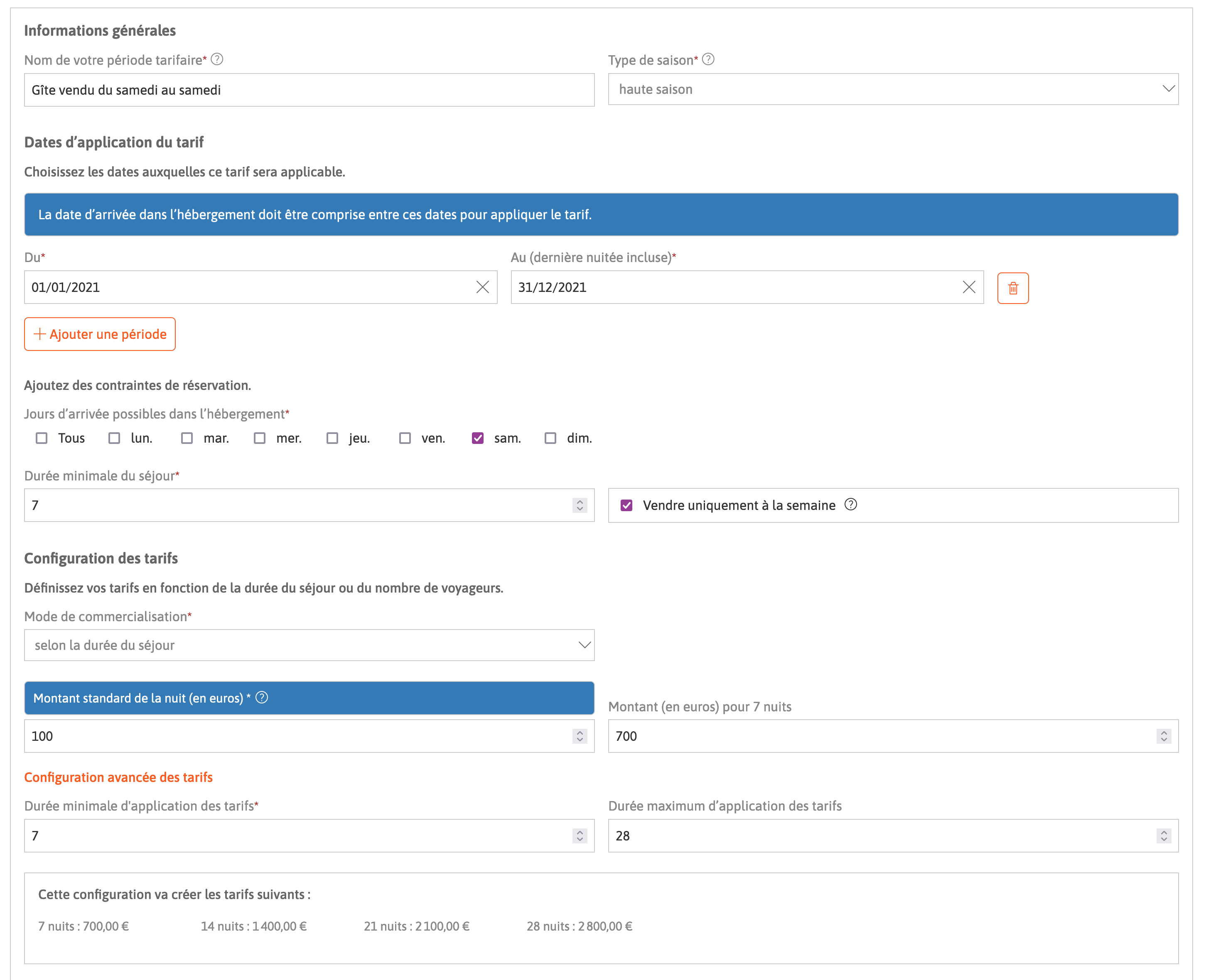Click the Informations générales heading
The width and height of the screenshot is (1206, 980).
(x=100, y=30)
